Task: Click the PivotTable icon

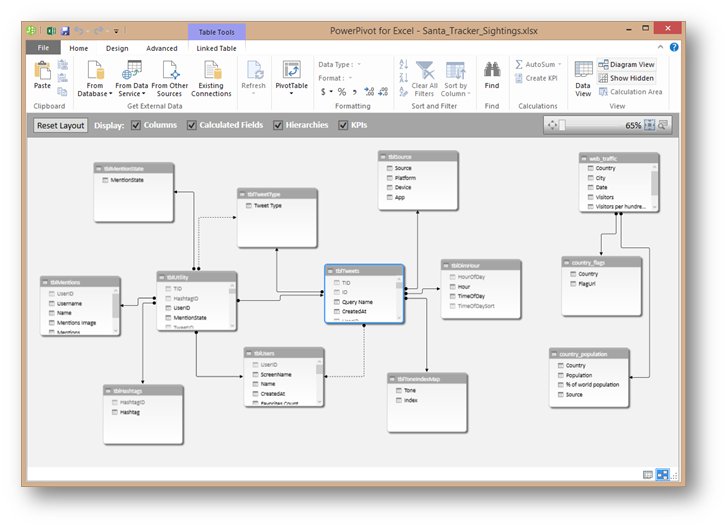Action: coord(292,70)
